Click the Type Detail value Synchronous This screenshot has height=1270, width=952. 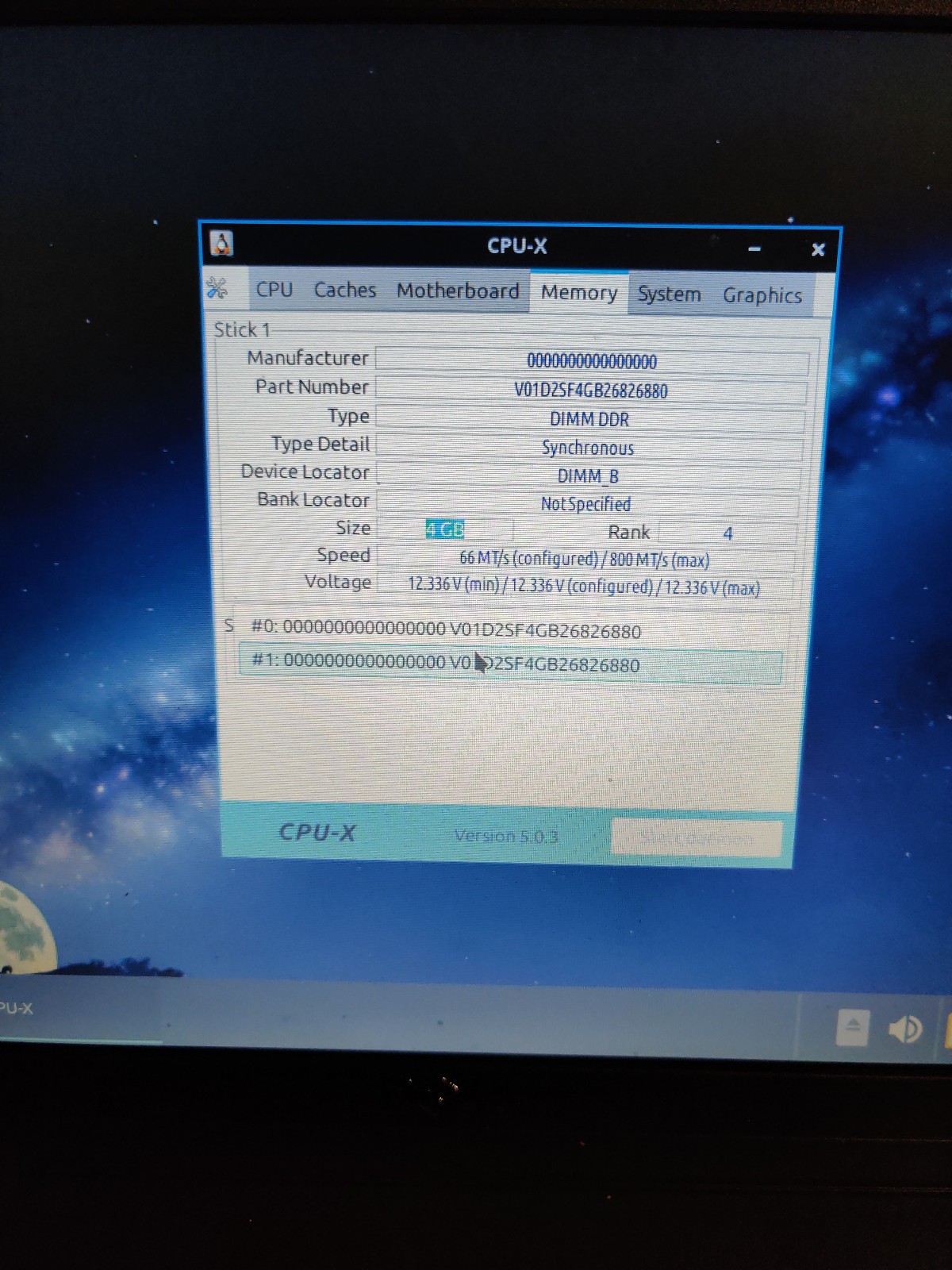pyautogui.click(x=588, y=448)
